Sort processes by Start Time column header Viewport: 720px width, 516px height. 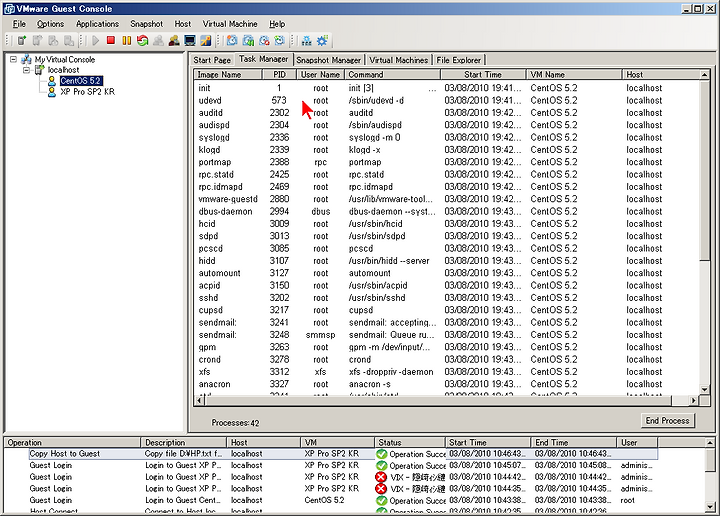tap(483, 74)
